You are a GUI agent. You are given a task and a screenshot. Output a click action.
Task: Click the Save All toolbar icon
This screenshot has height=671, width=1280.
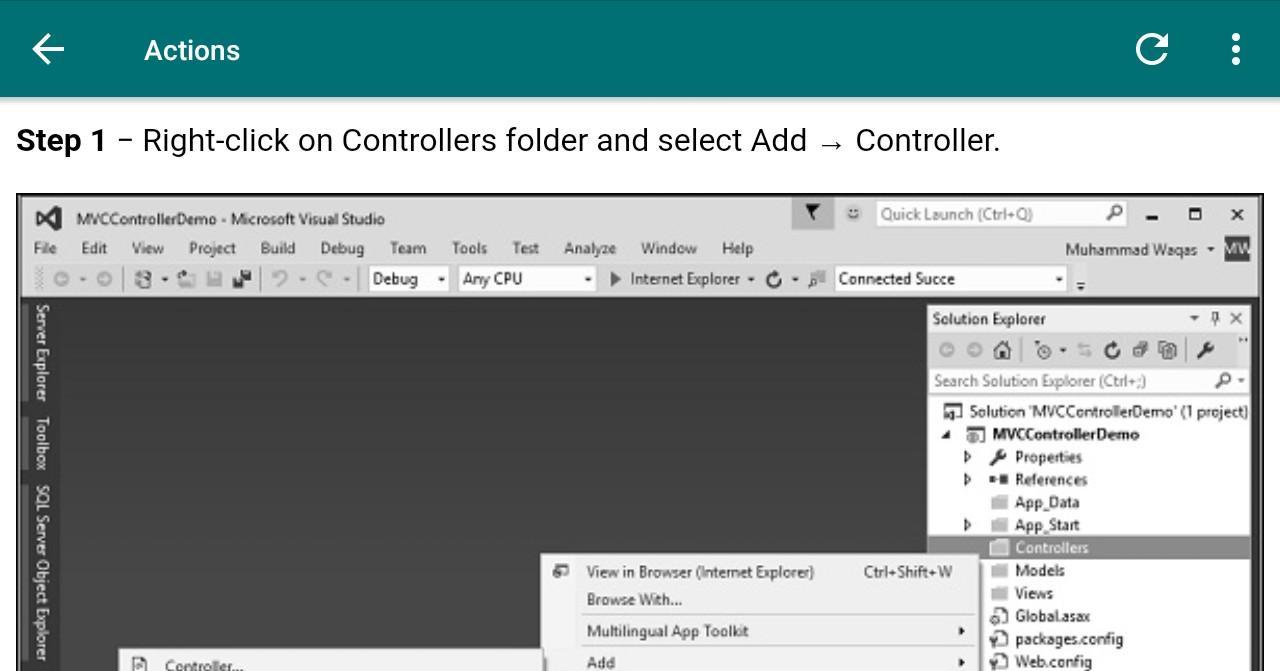[242, 278]
